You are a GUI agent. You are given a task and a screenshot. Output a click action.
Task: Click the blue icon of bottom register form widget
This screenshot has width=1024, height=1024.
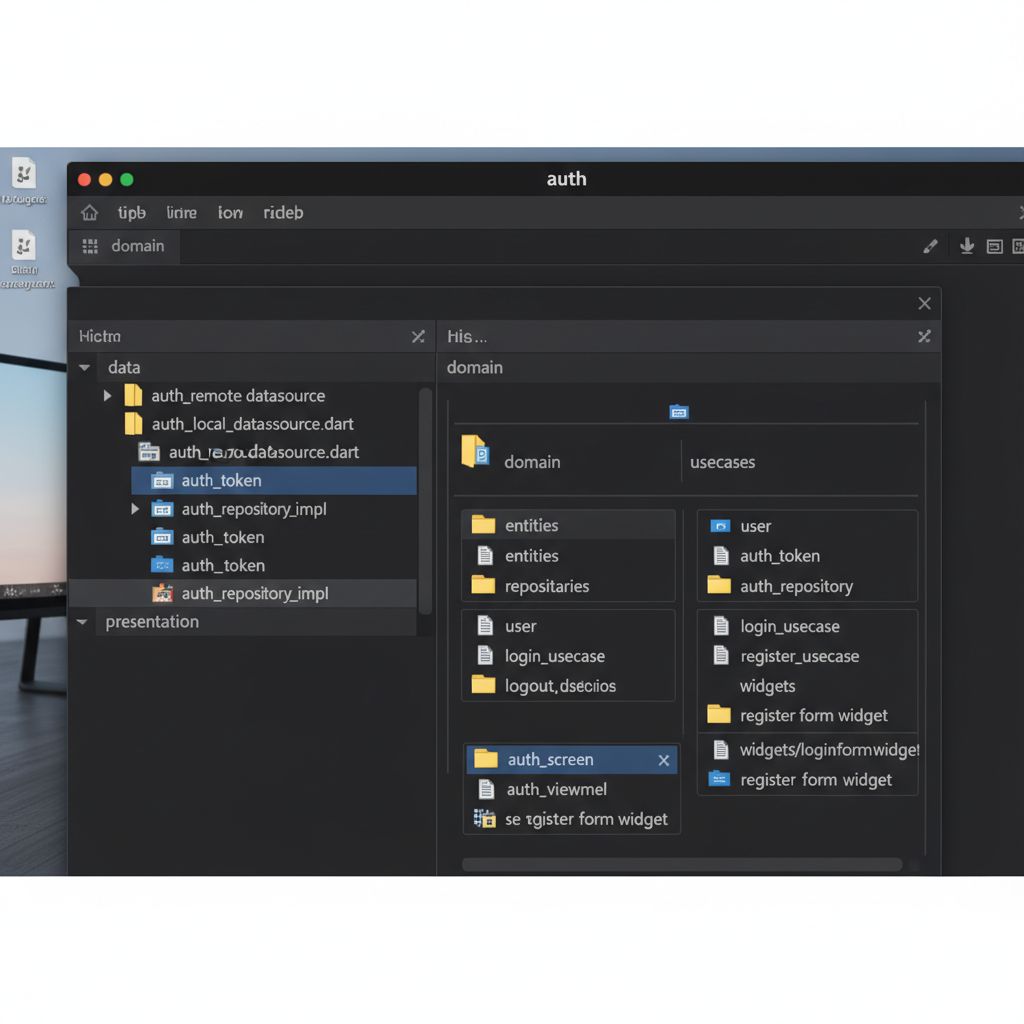click(719, 778)
